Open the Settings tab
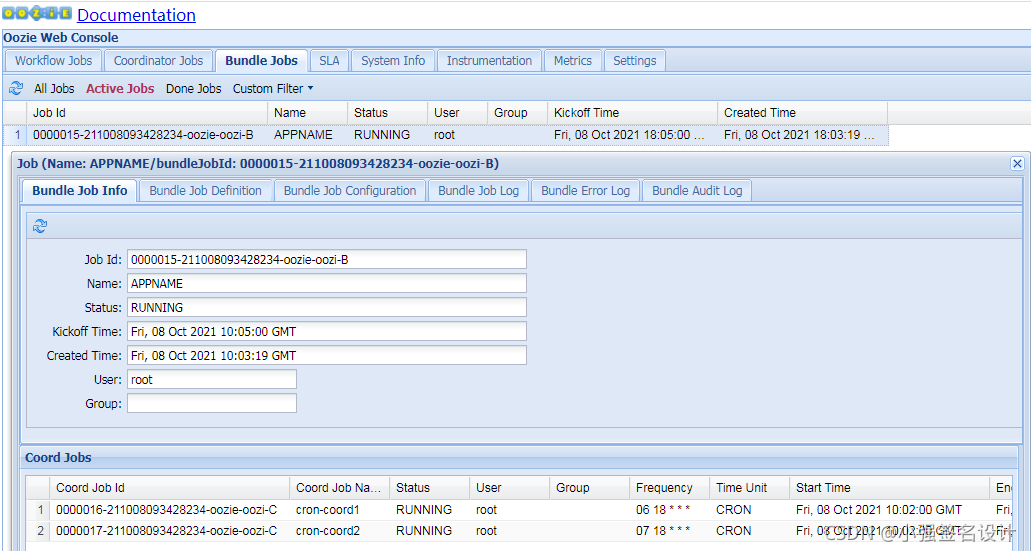The image size is (1031, 551). tap(635, 60)
